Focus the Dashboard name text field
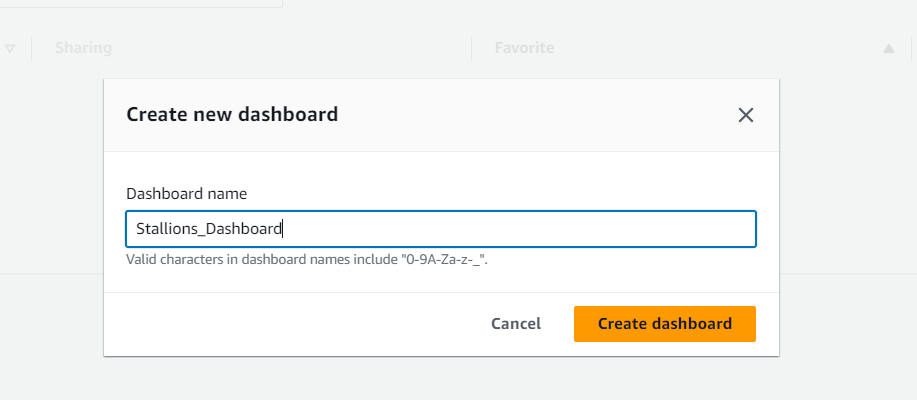917x400 pixels. tap(441, 229)
